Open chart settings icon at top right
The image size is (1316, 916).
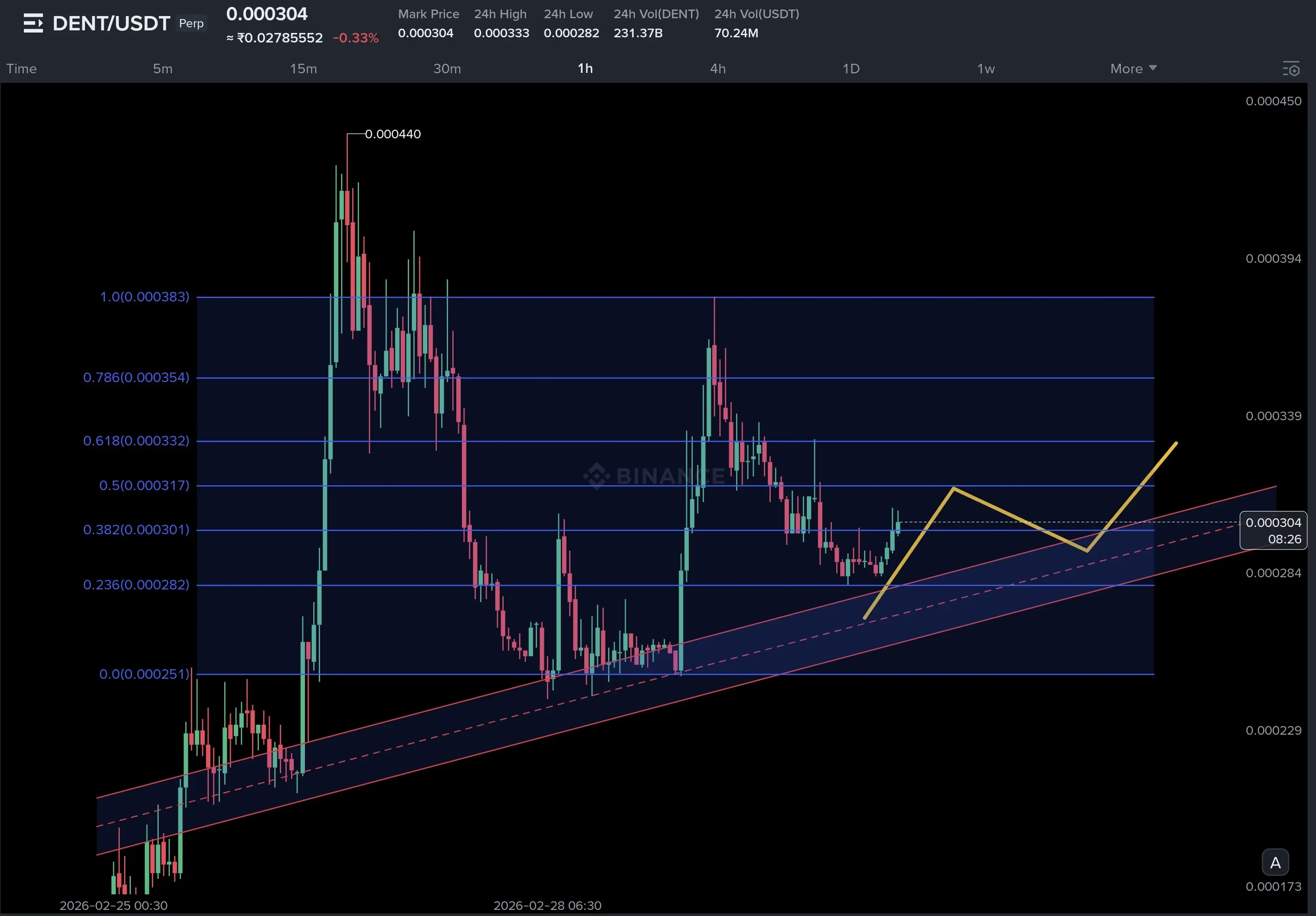click(x=1291, y=69)
